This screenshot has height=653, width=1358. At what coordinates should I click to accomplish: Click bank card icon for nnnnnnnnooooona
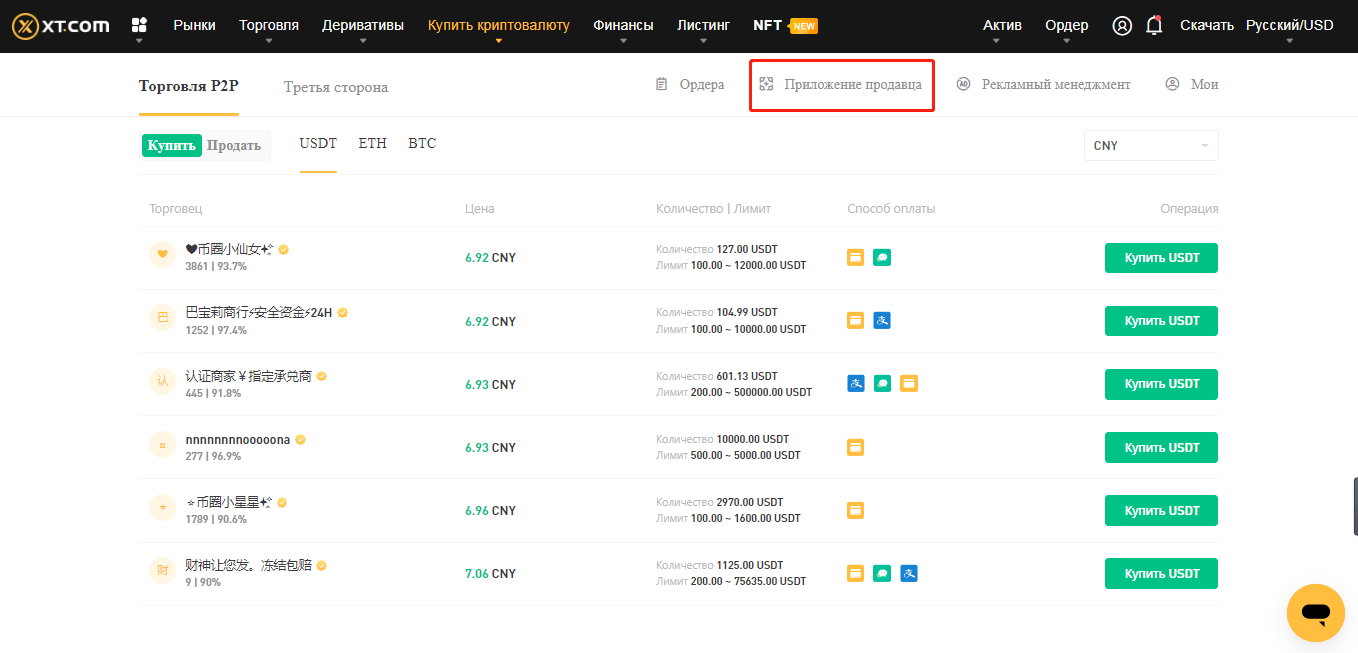point(856,447)
